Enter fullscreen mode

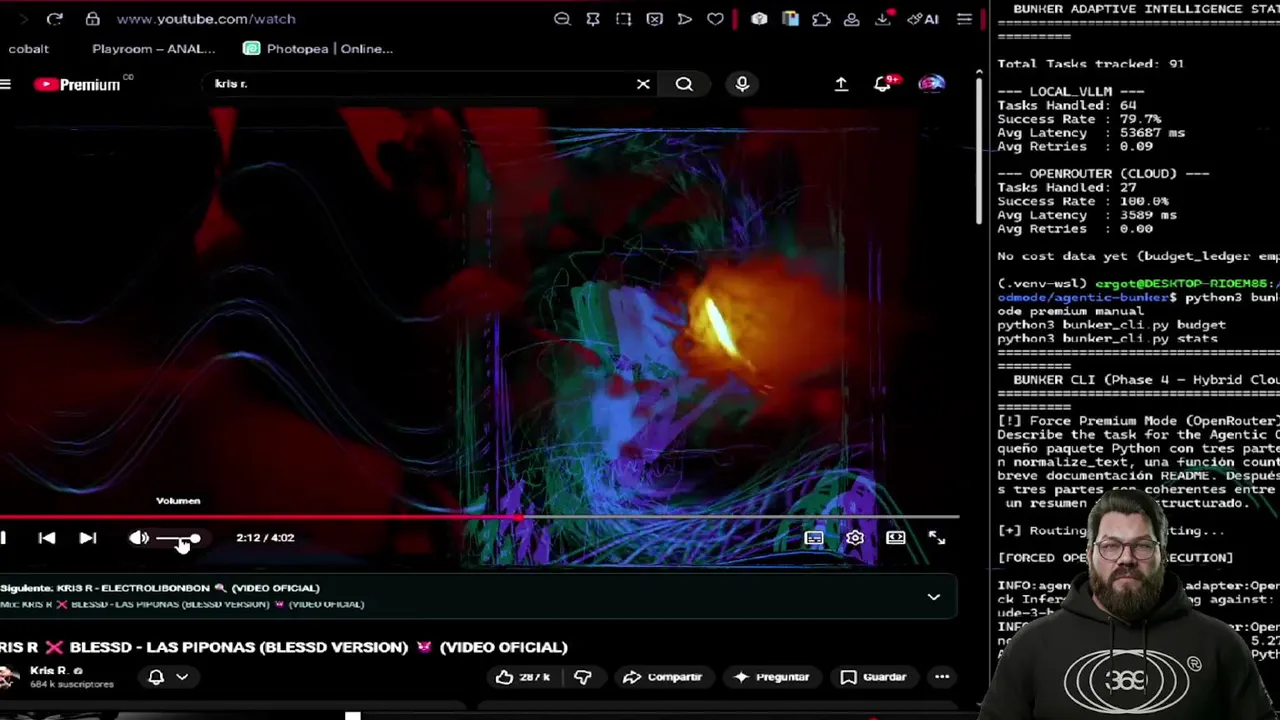click(x=937, y=538)
